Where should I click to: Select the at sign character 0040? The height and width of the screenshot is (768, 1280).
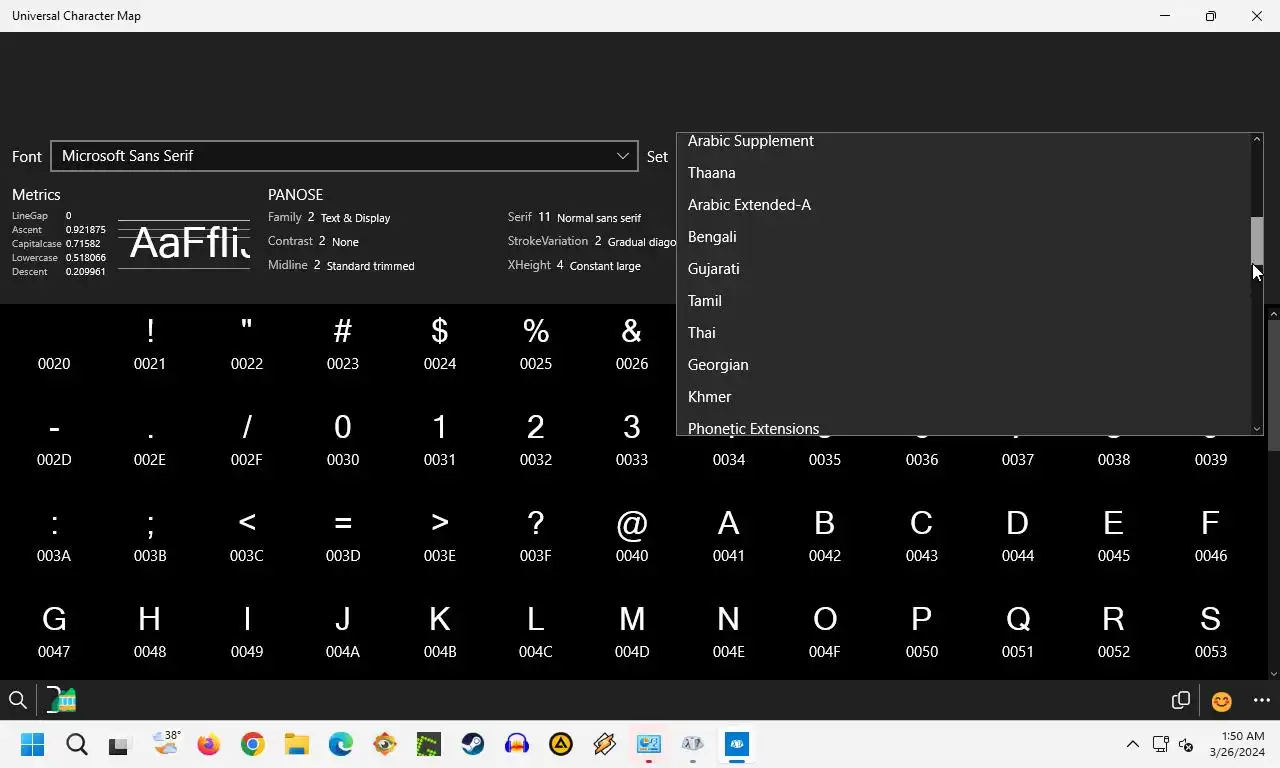click(x=632, y=535)
